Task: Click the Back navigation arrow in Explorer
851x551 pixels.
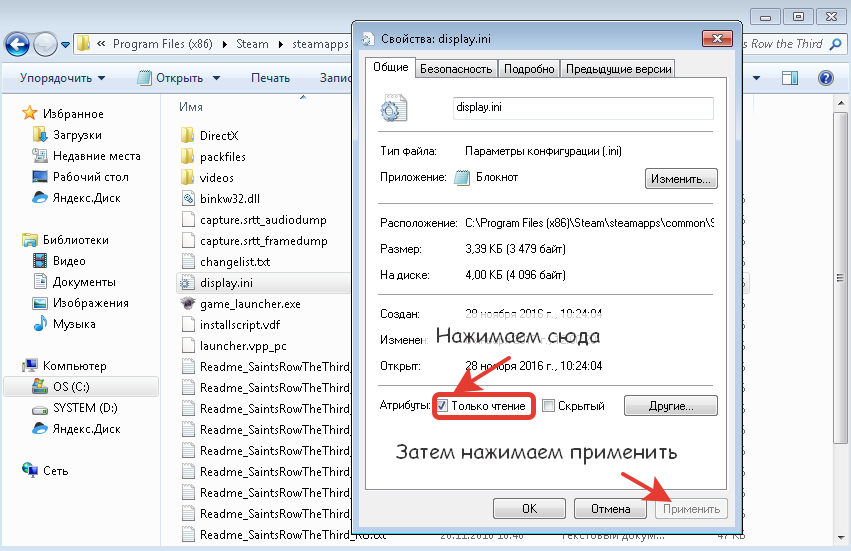Action: click(x=16, y=45)
